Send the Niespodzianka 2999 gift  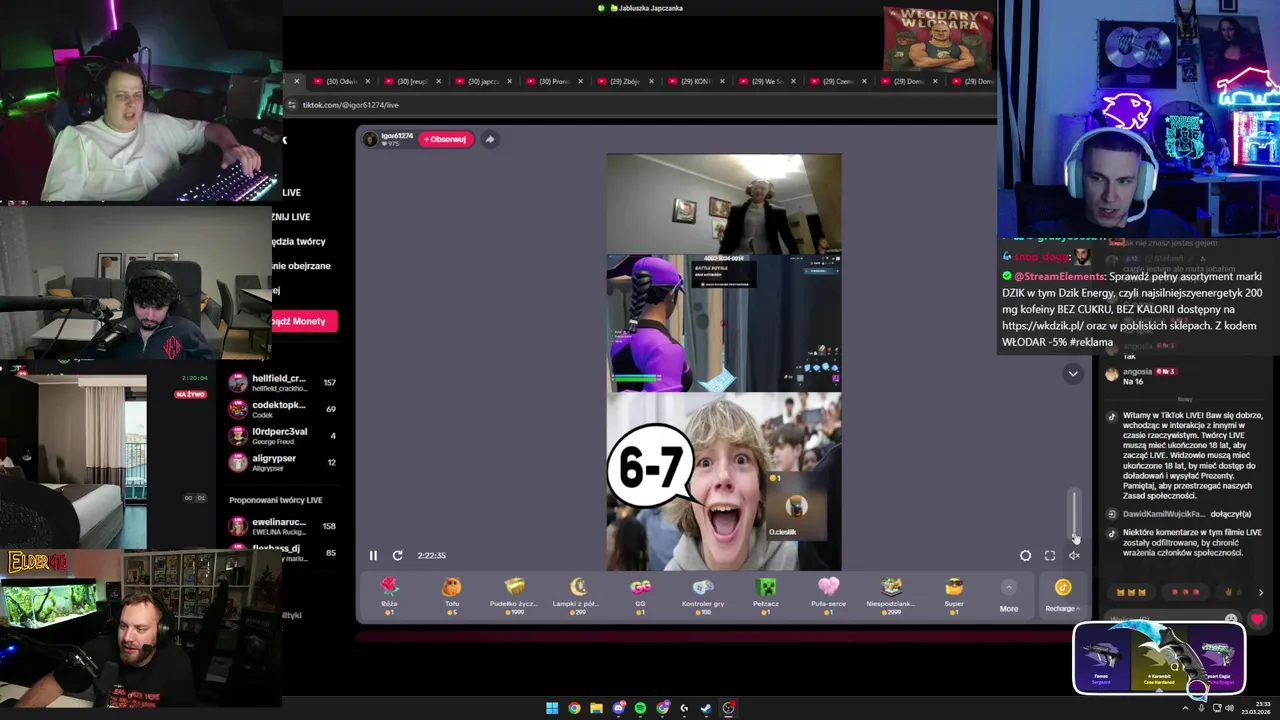pyautogui.click(x=891, y=594)
